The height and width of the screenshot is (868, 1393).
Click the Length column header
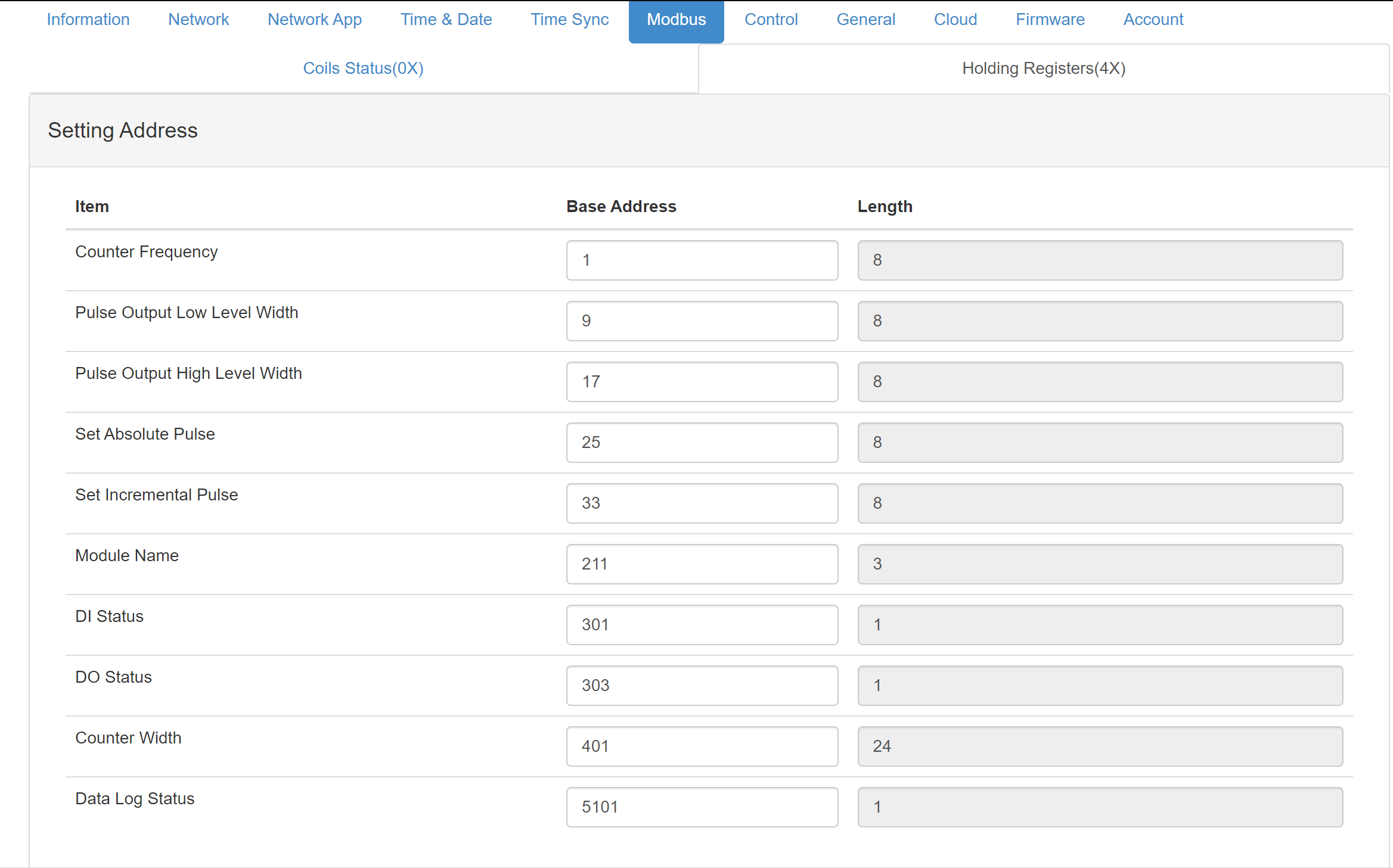click(x=885, y=207)
